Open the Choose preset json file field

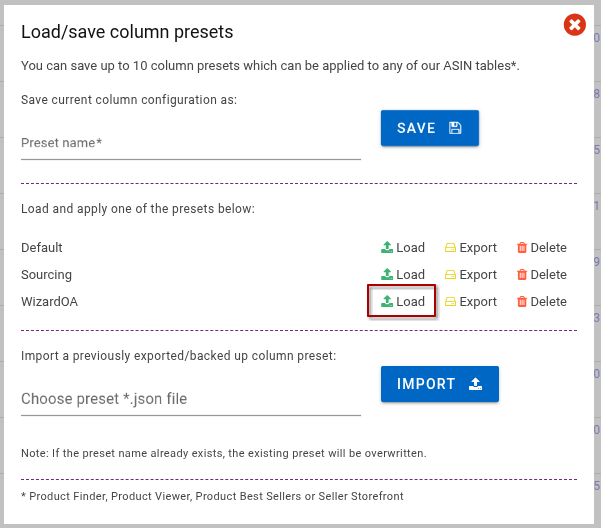tap(190, 399)
